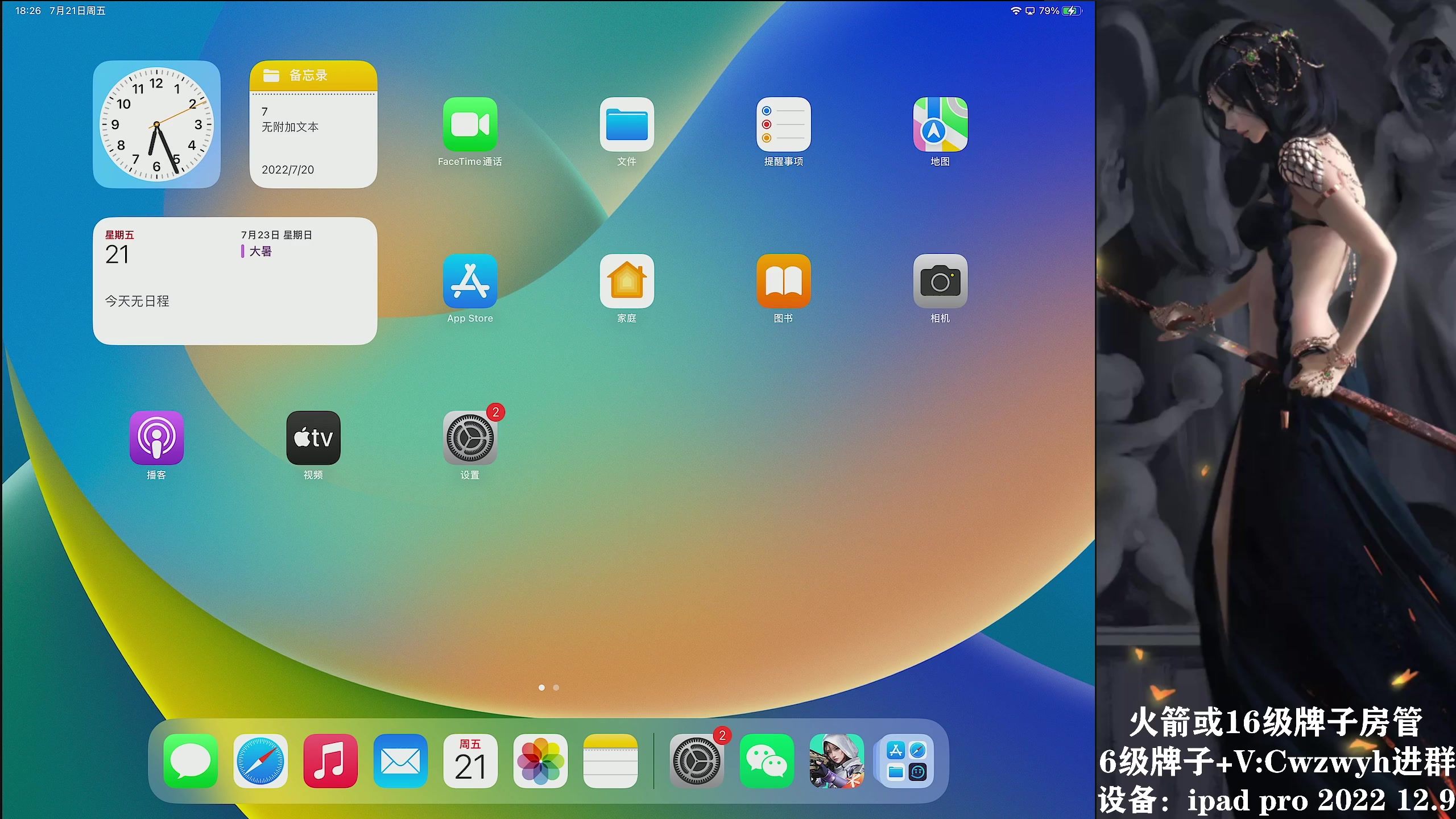The height and width of the screenshot is (819, 1456).
Task: Open WeChat in the dock
Action: [767, 761]
